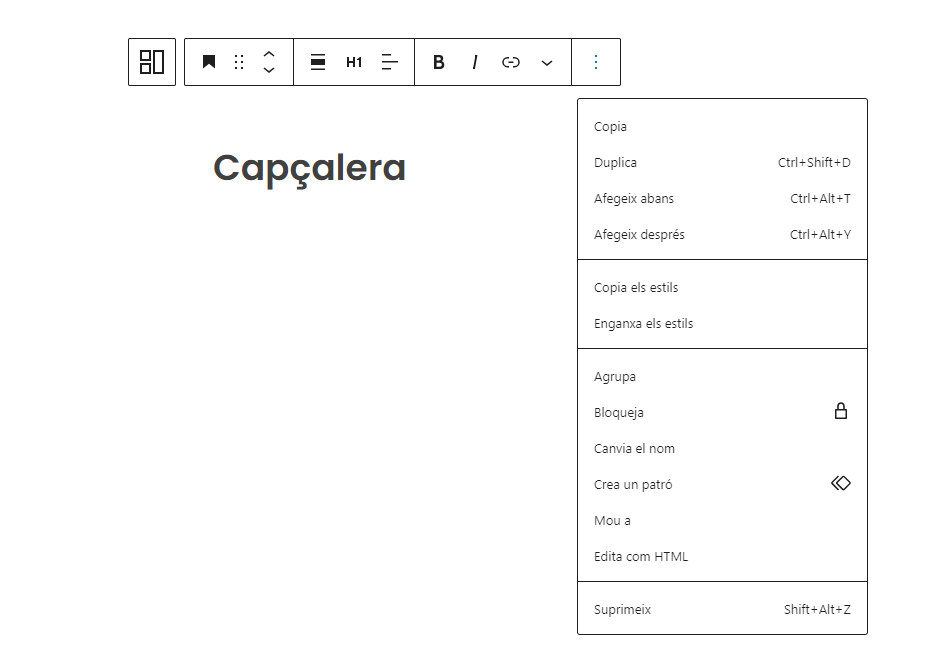Expand more formatting options chevron
927x648 pixels.
point(547,62)
